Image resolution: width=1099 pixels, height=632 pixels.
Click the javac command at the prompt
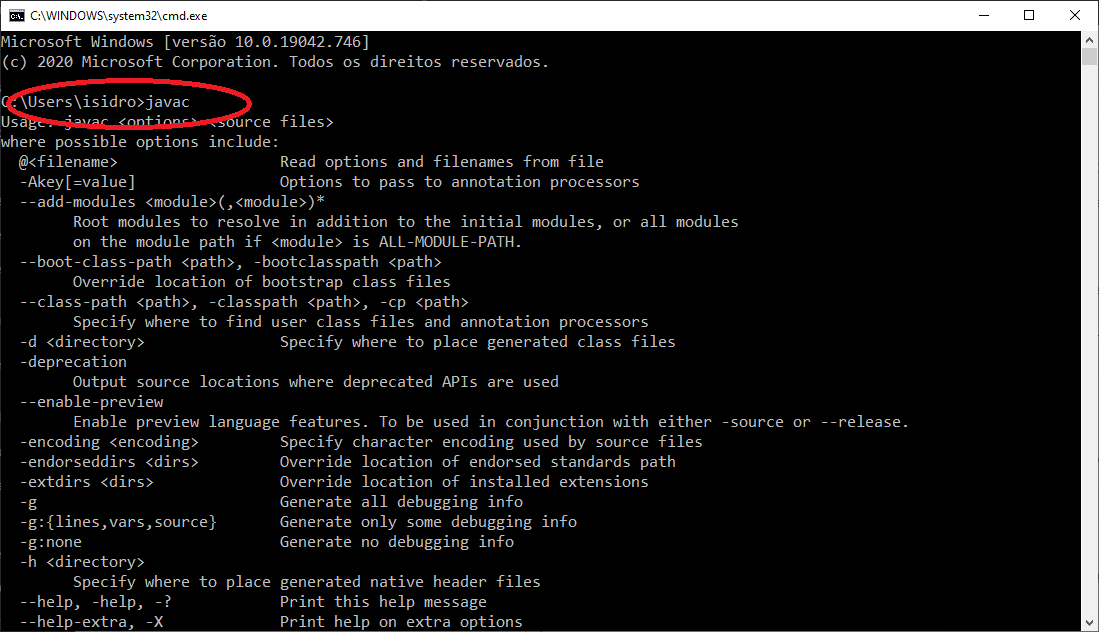[x=168, y=102]
